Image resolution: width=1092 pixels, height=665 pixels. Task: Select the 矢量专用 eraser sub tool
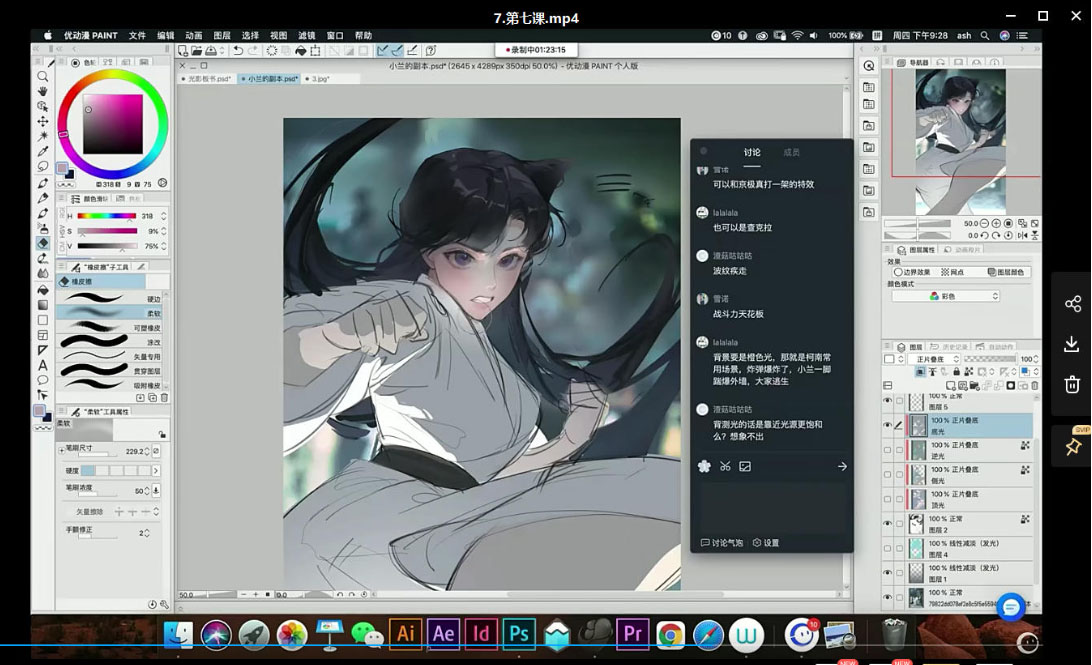(111, 356)
